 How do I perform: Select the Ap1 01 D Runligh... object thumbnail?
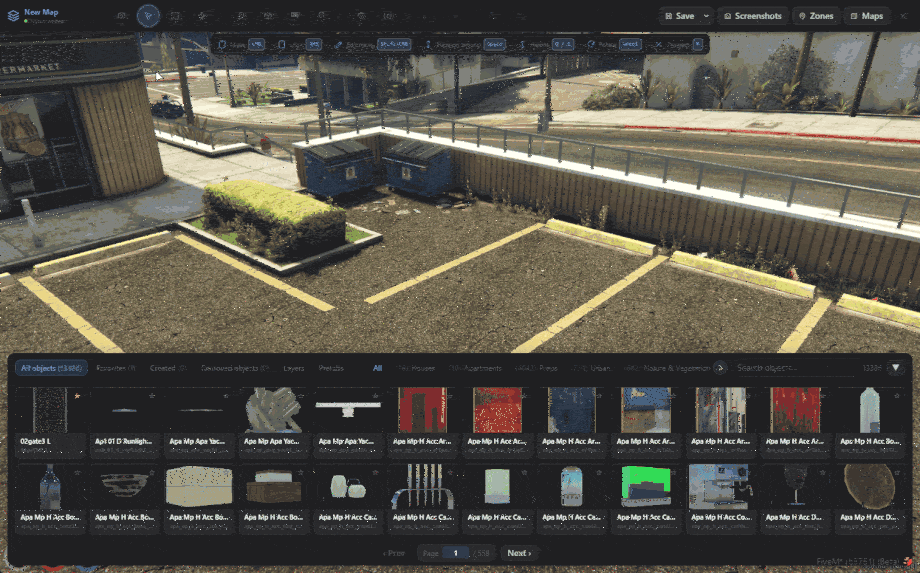125,411
